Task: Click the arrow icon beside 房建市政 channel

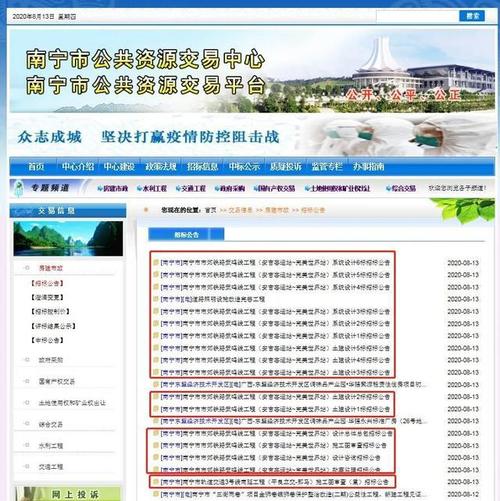Action: click(100, 189)
